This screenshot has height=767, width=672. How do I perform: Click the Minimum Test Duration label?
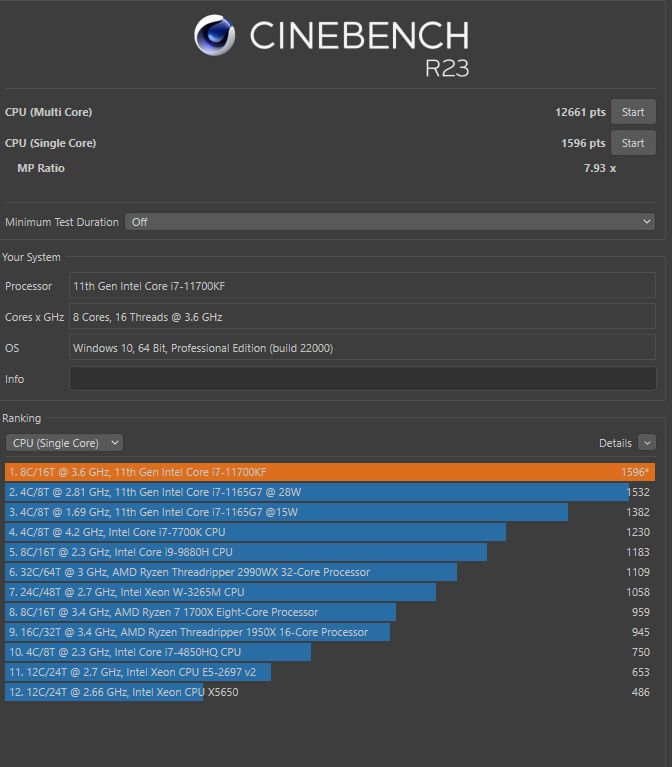coord(62,222)
